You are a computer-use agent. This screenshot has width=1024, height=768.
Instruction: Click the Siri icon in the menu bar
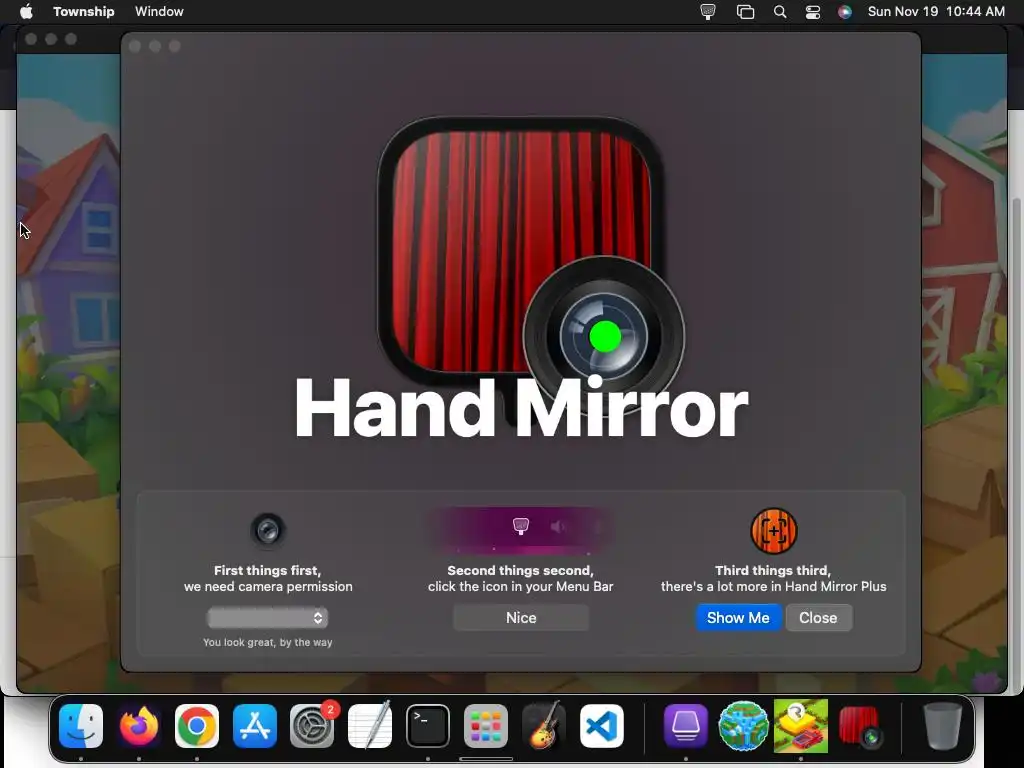click(844, 12)
